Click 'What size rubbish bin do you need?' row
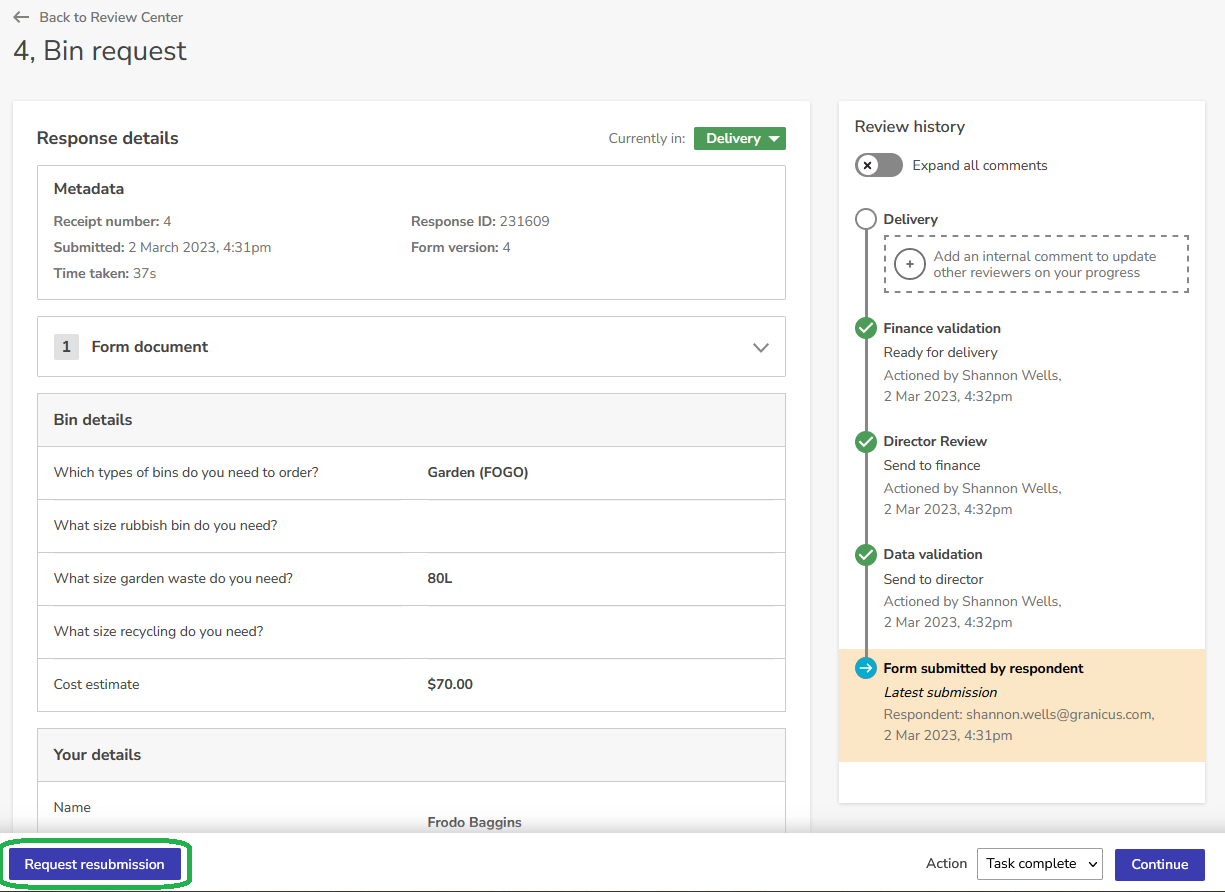The image size is (1225, 892). 411,526
